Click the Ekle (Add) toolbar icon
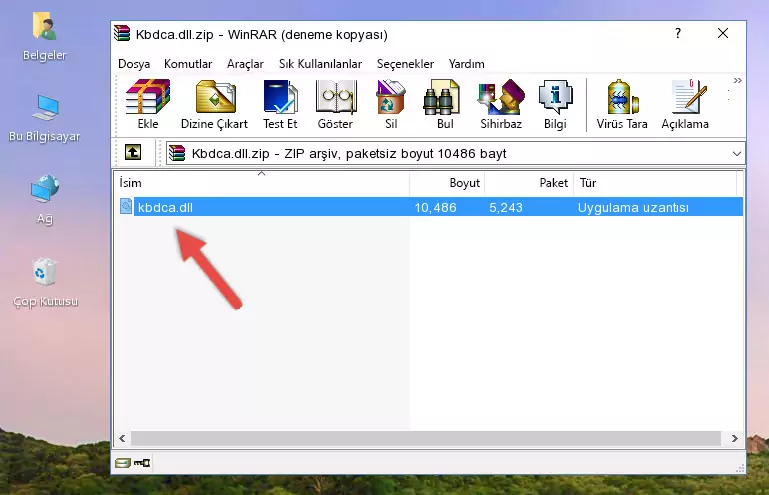769x495 pixels. [x=148, y=104]
